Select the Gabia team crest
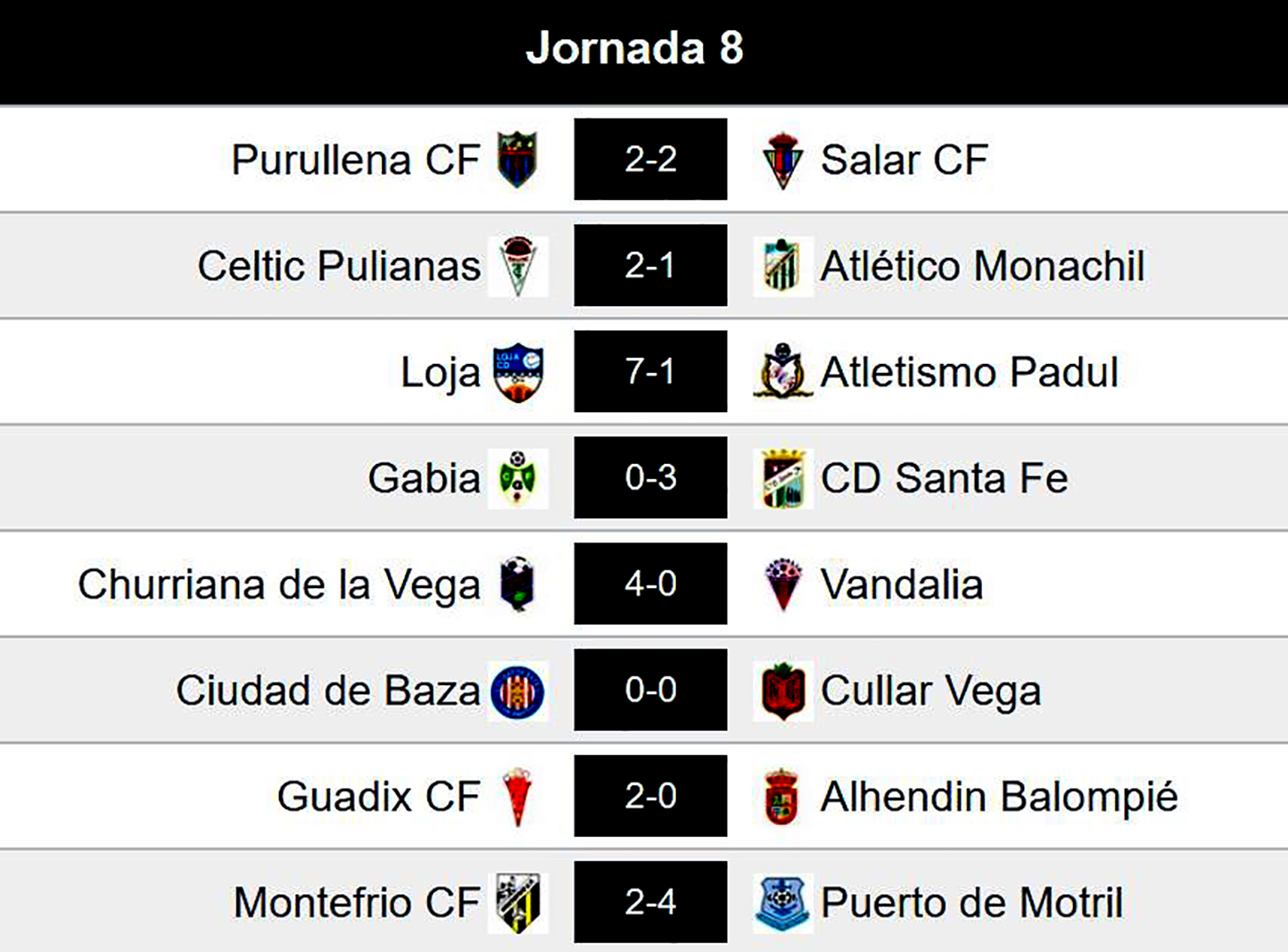This screenshot has height=952, width=1288. (x=517, y=478)
